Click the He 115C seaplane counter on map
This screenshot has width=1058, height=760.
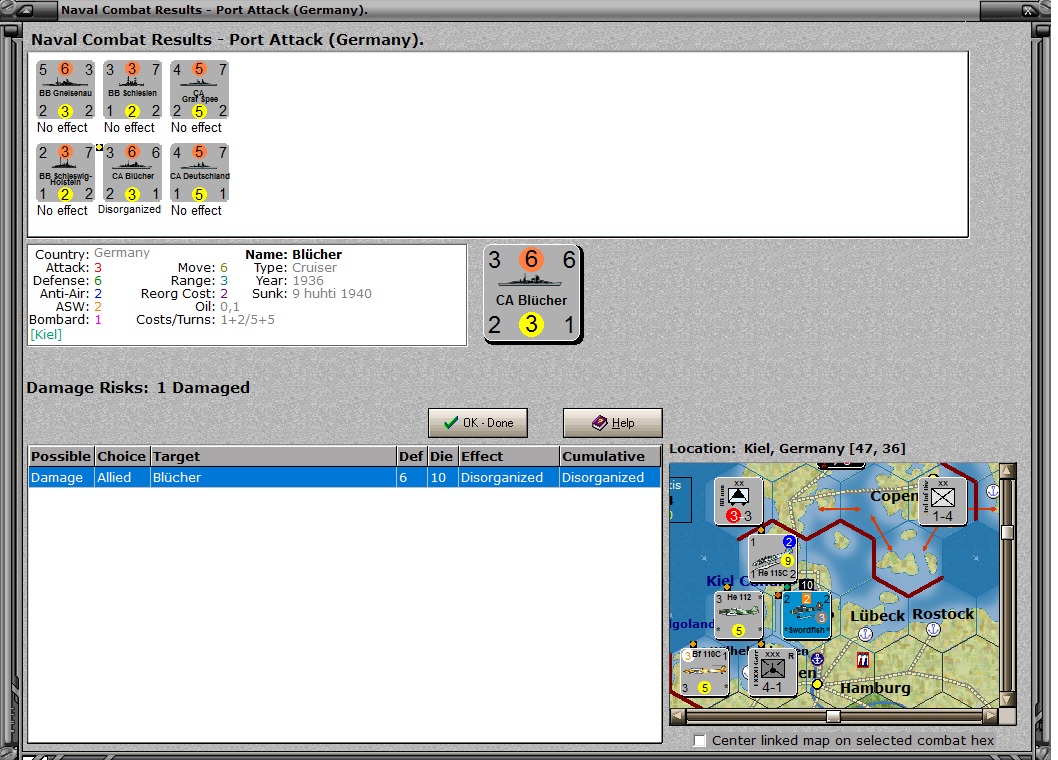click(773, 558)
